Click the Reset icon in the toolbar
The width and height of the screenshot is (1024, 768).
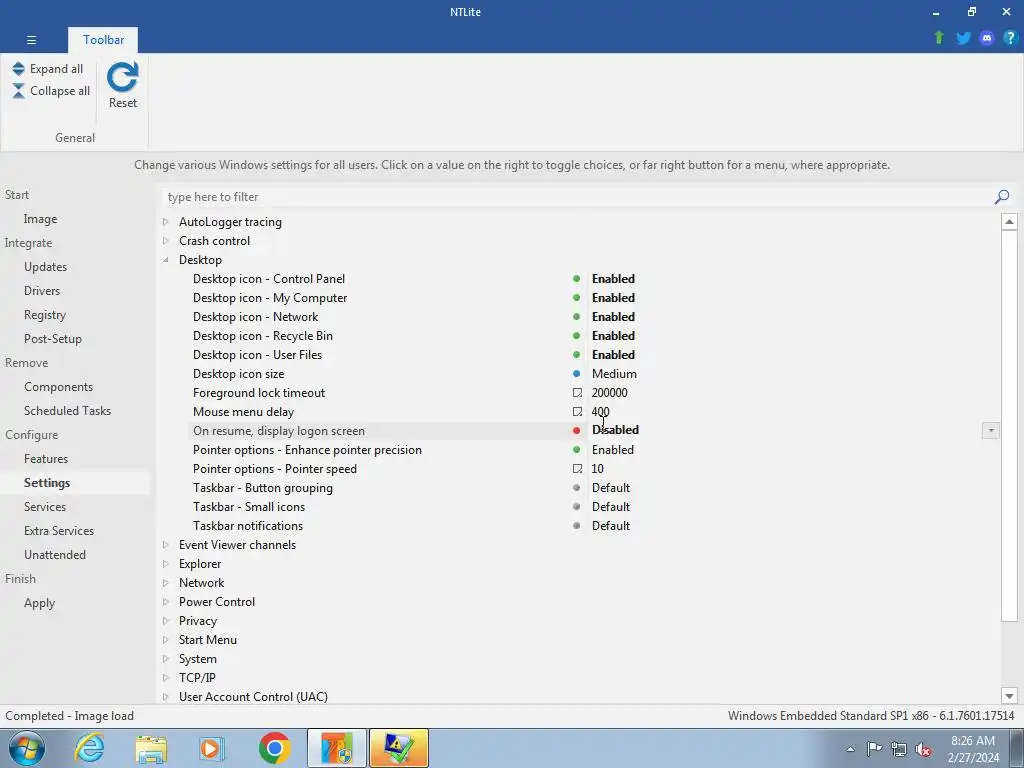tap(123, 77)
